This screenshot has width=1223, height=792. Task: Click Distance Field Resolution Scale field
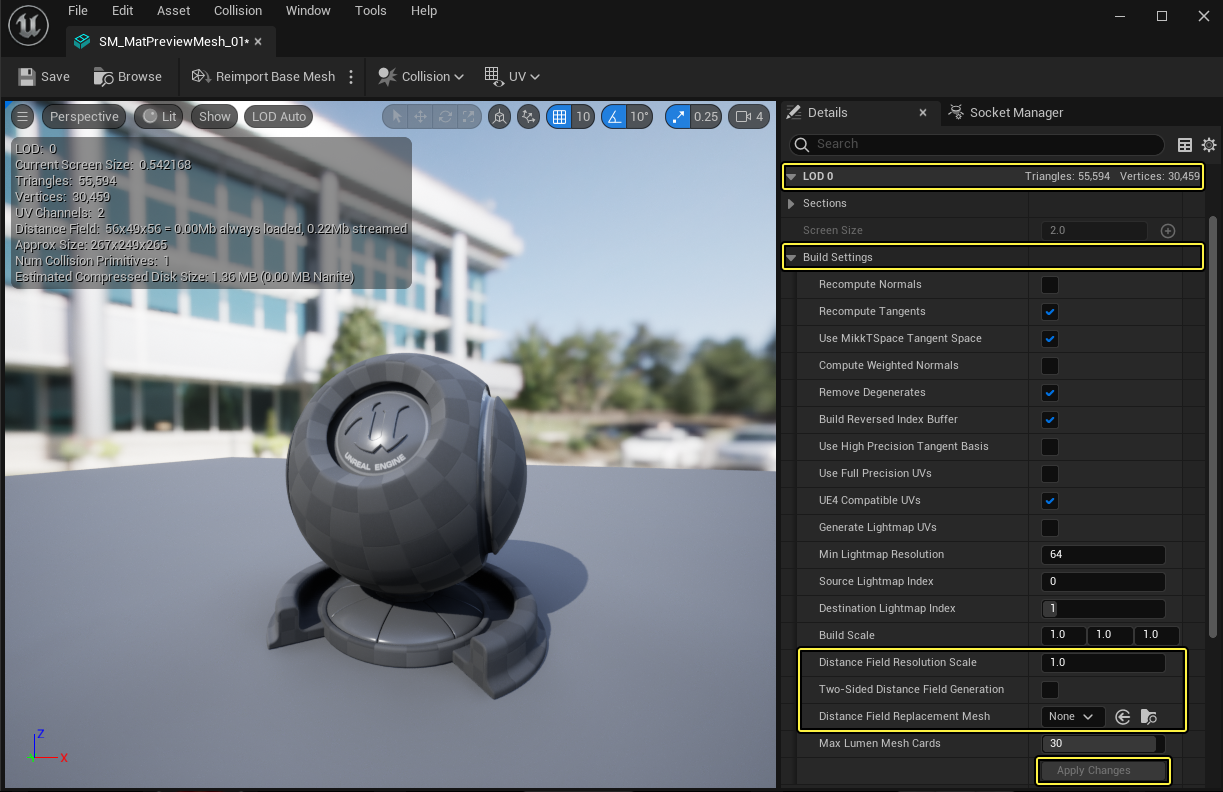(x=1103, y=663)
